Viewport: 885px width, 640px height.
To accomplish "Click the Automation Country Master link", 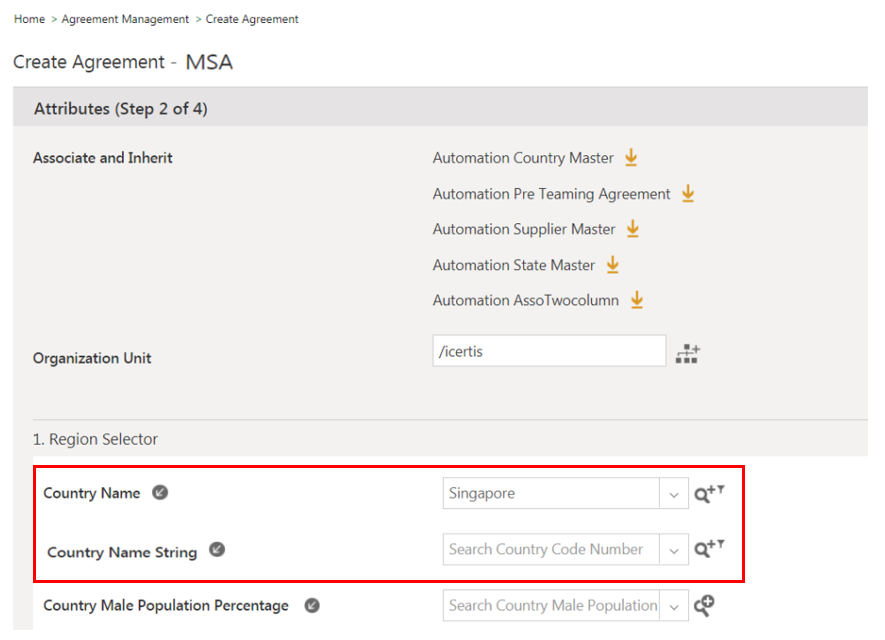I will pos(523,158).
